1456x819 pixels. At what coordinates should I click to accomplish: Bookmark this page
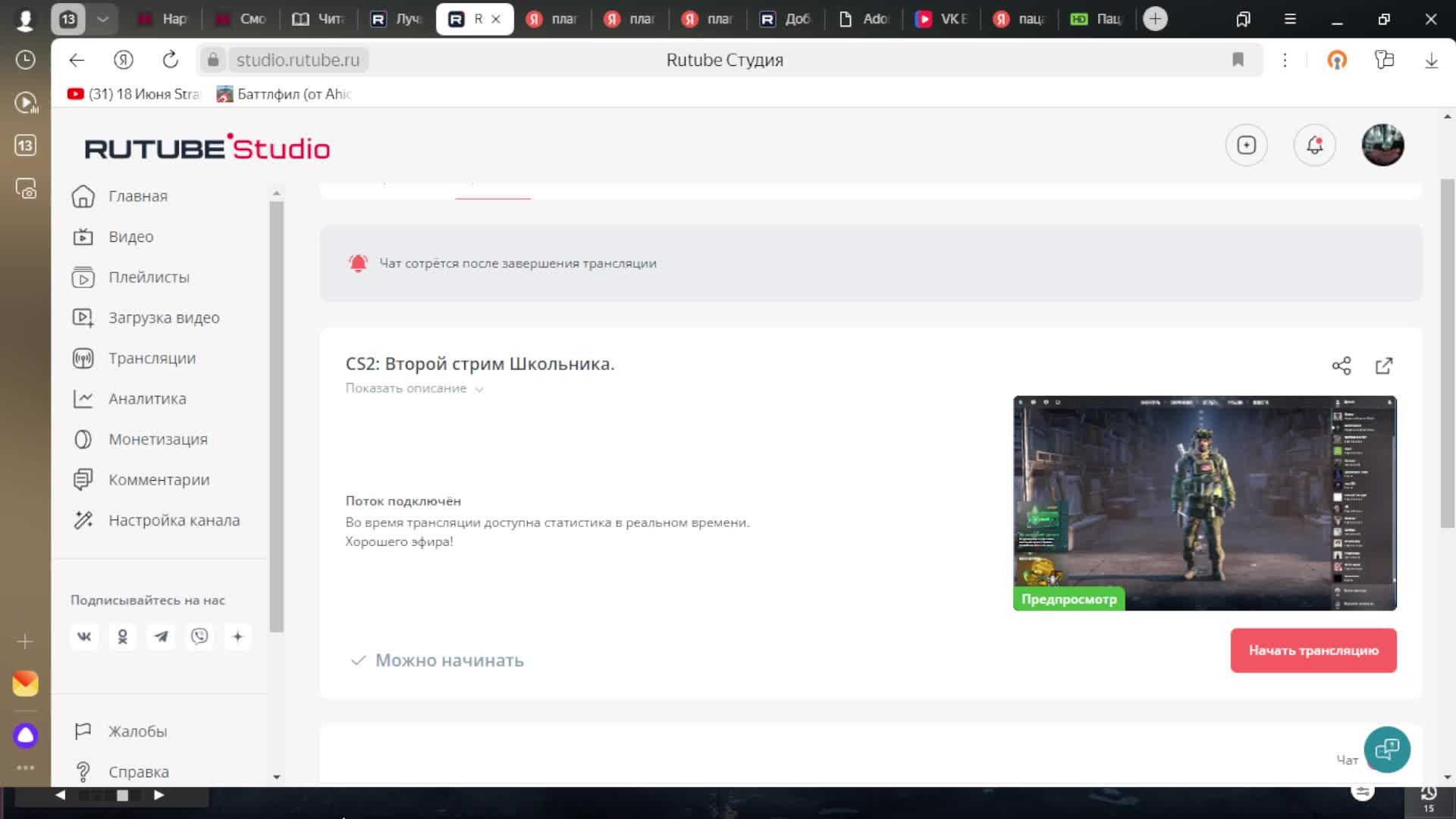[x=1238, y=60]
